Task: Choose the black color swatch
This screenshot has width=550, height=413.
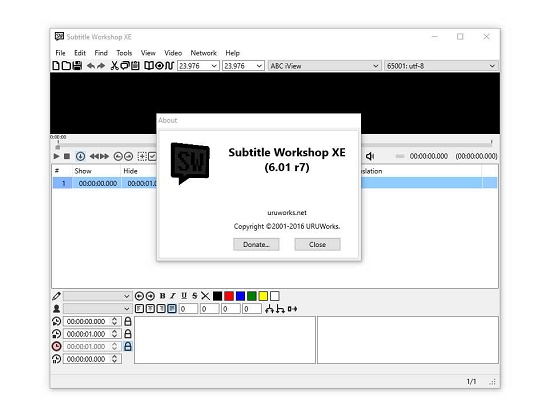Action: tap(217, 296)
